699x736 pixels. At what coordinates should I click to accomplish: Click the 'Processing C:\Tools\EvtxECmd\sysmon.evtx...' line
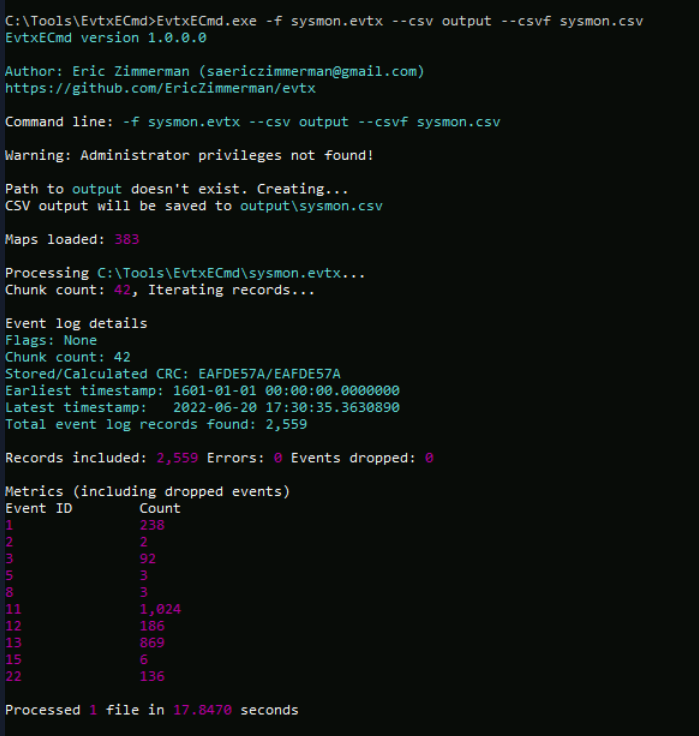(x=185, y=273)
